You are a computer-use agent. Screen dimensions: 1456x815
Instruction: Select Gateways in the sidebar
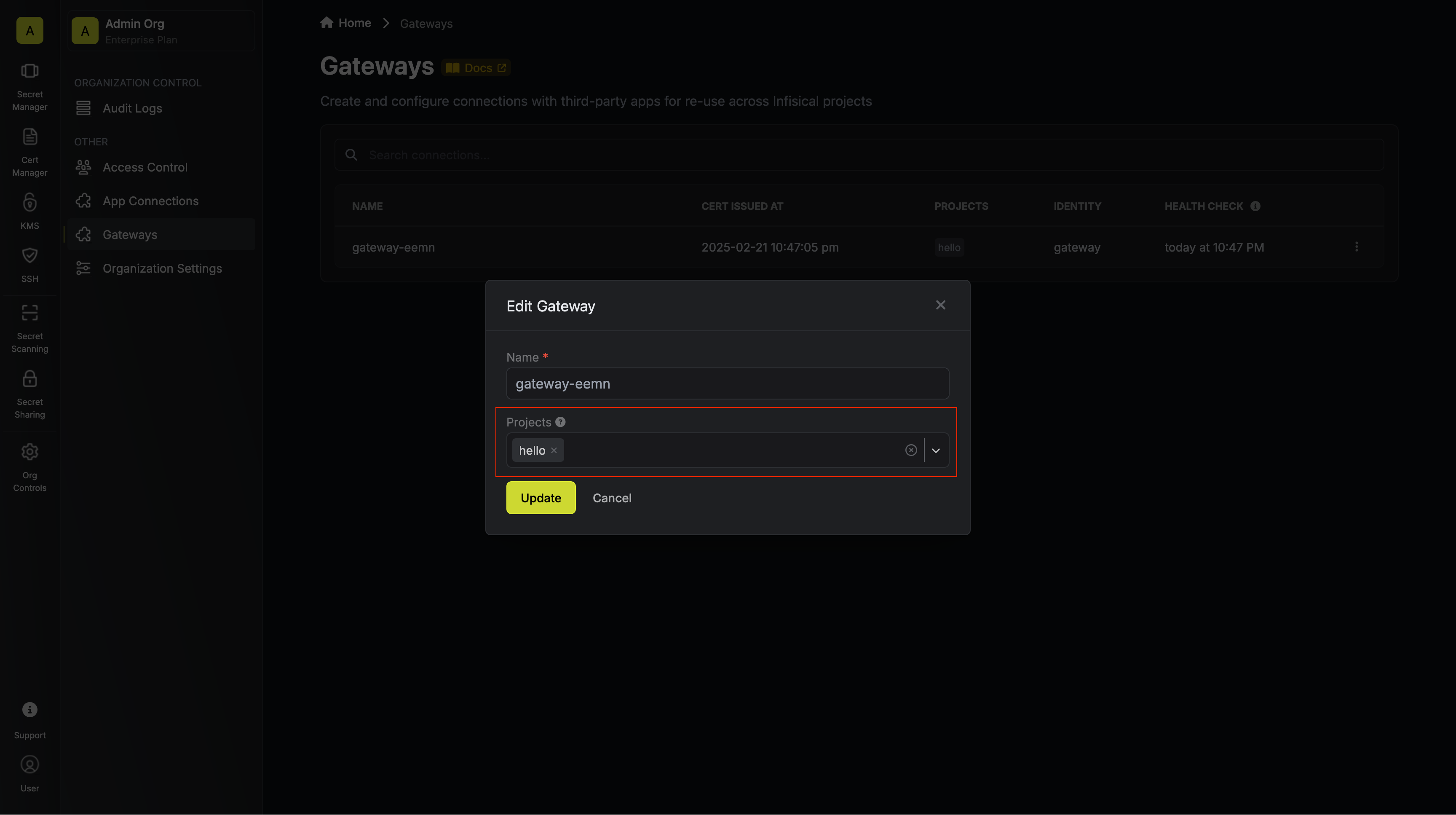pyautogui.click(x=161, y=235)
